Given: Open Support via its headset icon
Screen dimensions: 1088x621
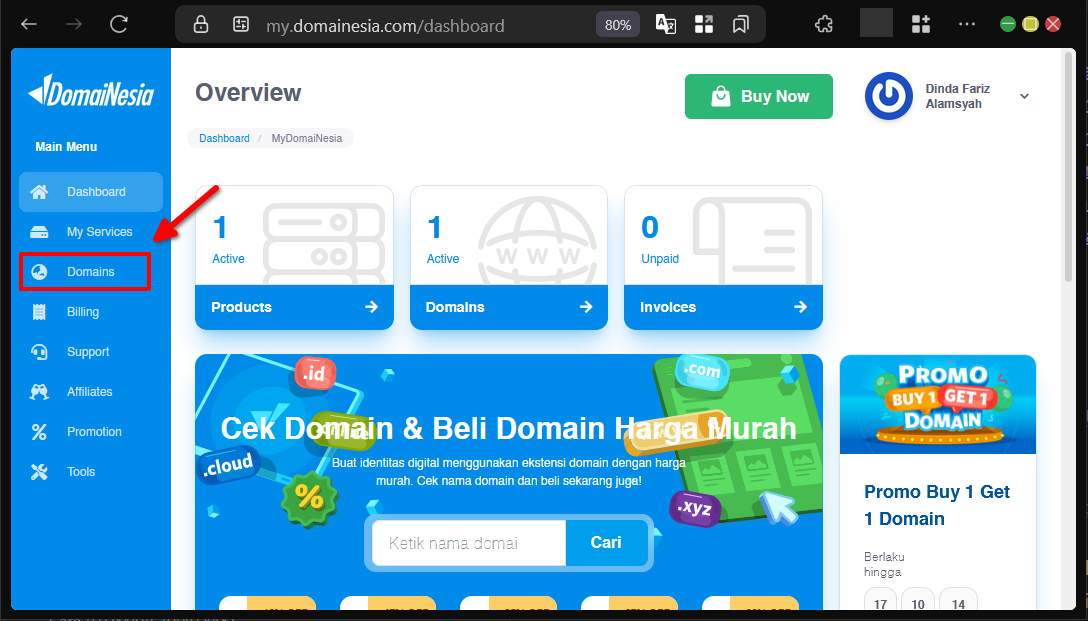Looking at the screenshot, I should [38, 351].
